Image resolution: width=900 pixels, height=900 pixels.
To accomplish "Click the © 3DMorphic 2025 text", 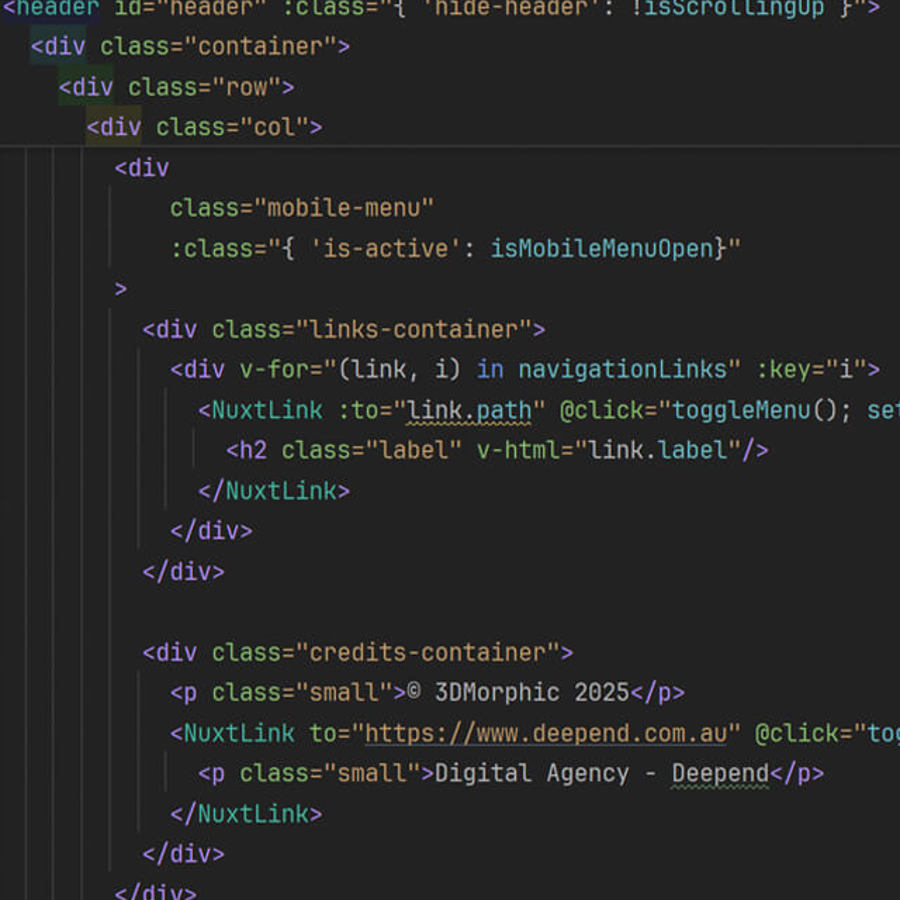I will 519,693.
